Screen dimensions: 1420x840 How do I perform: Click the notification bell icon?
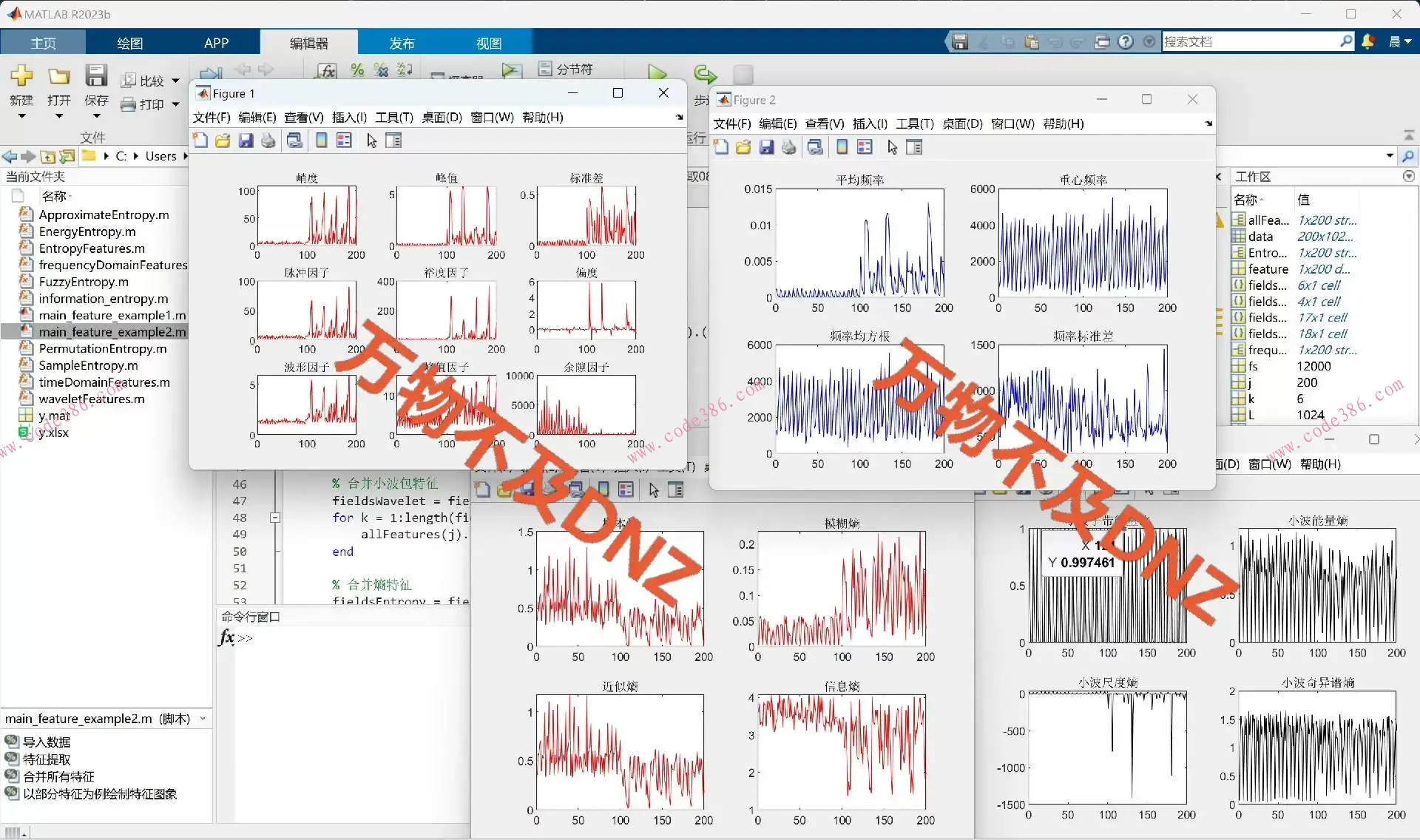coord(1367,42)
